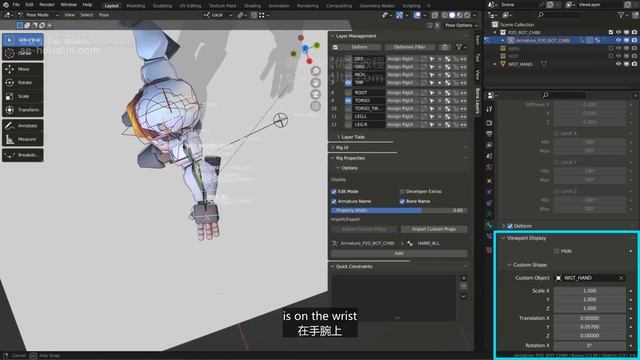Toggle WGT_HAND eye in outliner
The image size is (640, 360).
(x=618, y=64)
